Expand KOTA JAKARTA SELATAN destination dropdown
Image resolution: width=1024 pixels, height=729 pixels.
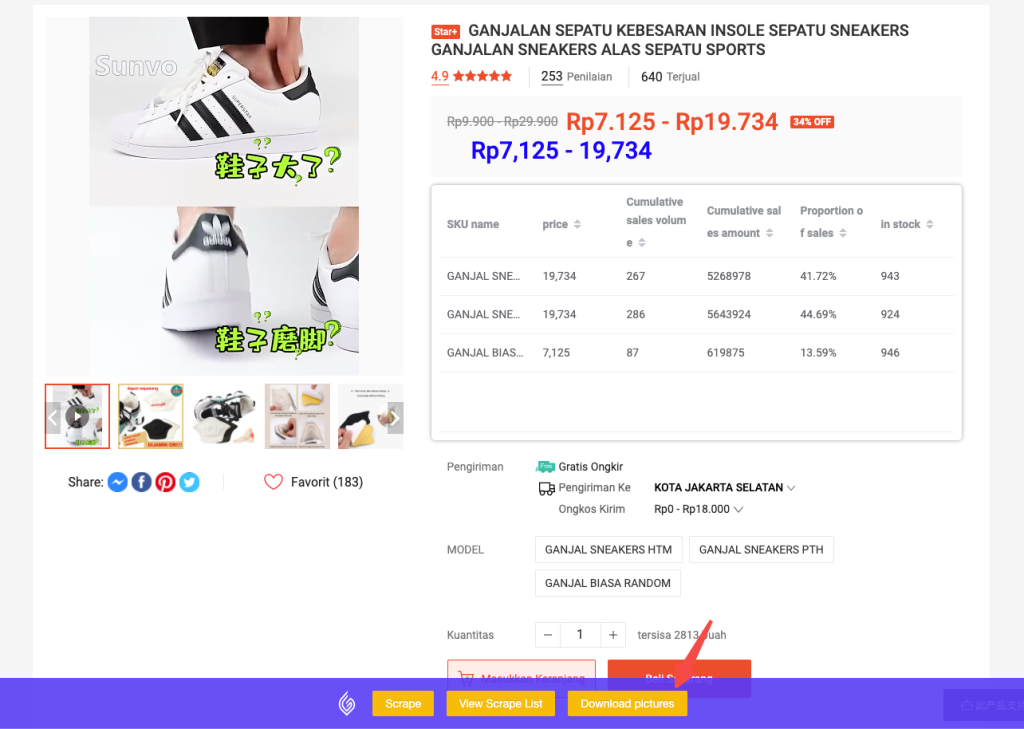point(725,487)
